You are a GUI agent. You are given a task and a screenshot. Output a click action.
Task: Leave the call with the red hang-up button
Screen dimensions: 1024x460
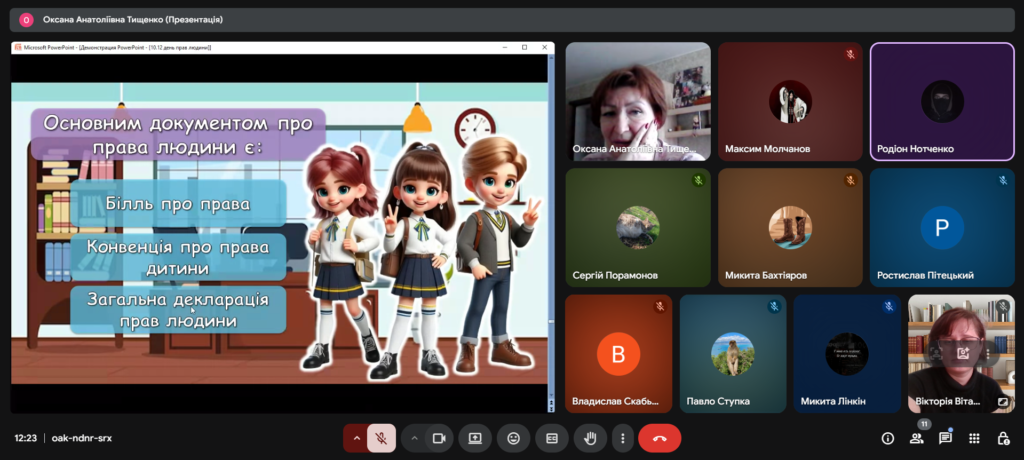(x=659, y=438)
